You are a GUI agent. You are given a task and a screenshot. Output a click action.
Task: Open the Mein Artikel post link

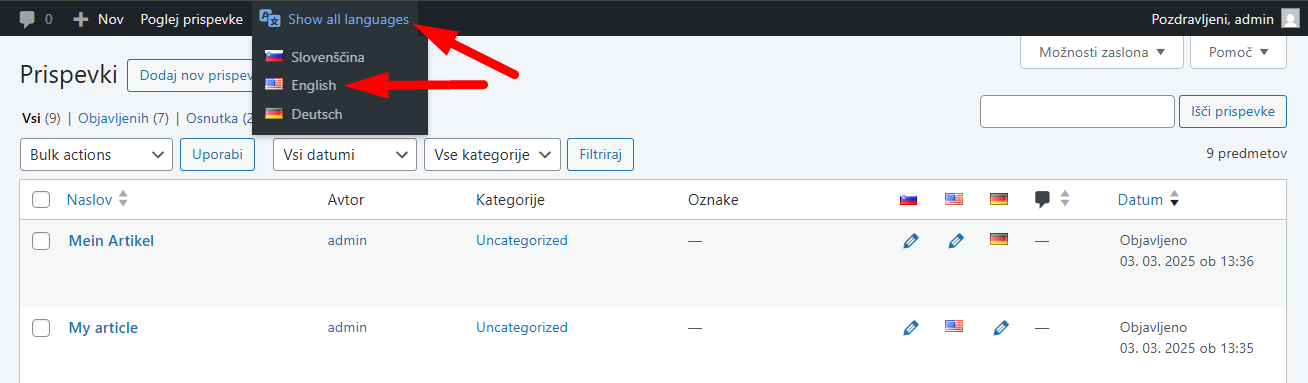(x=111, y=240)
